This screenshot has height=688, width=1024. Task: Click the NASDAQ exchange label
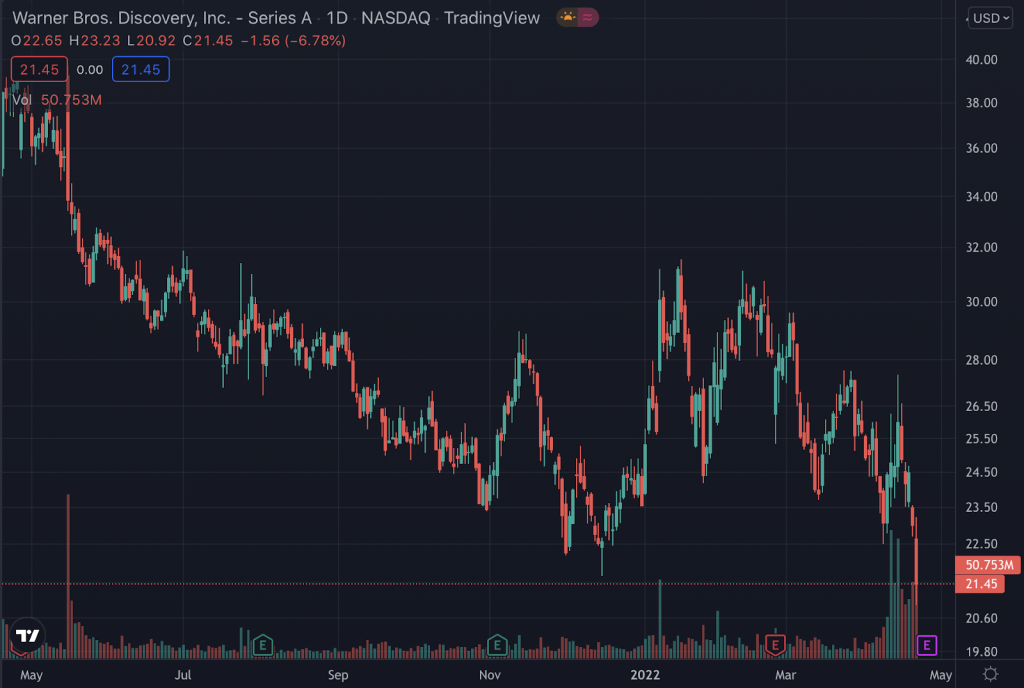point(396,18)
